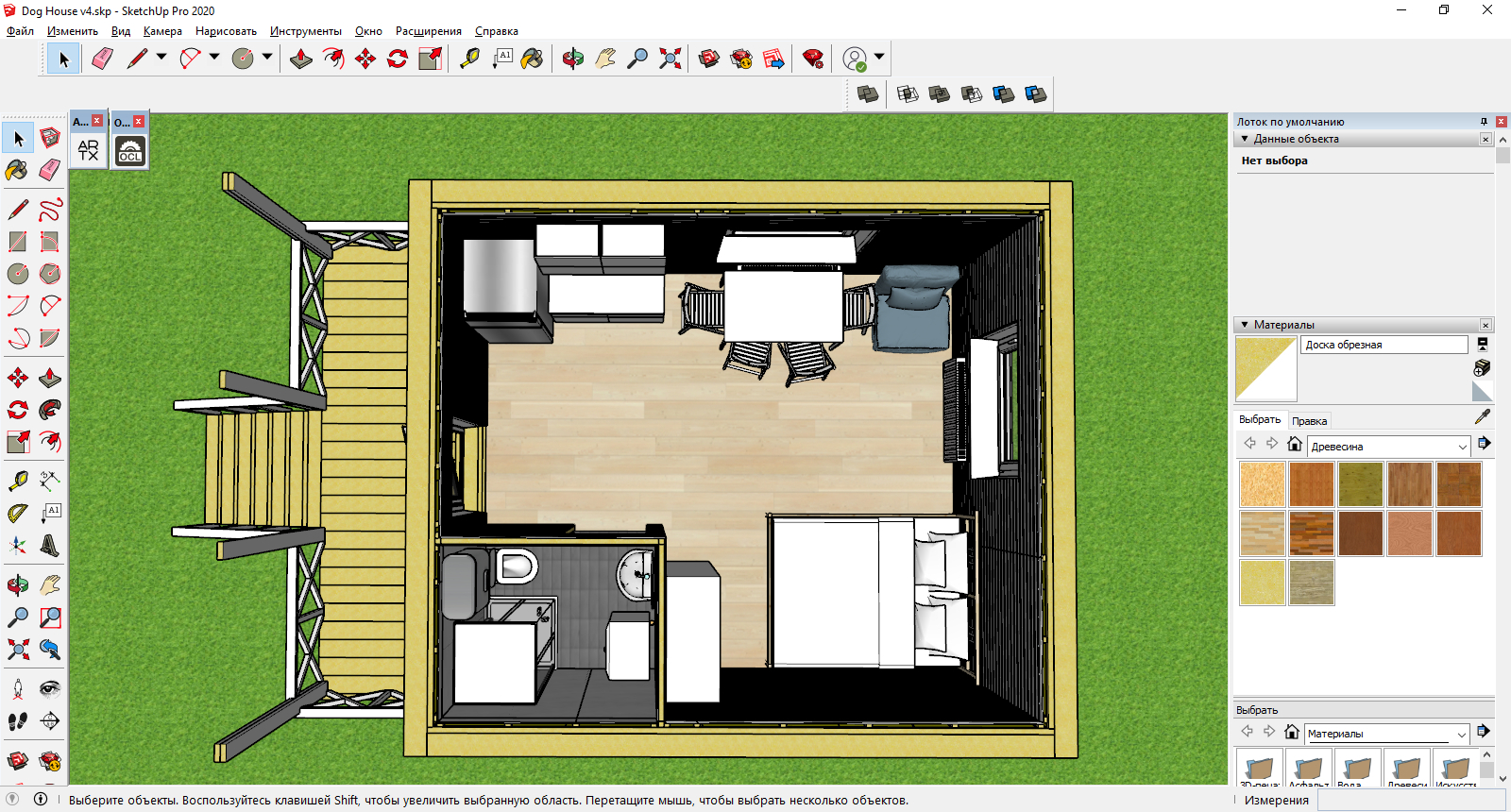Open the Extension Manager ruby icon
This screenshot has width=1511, height=812.
point(812,59)
